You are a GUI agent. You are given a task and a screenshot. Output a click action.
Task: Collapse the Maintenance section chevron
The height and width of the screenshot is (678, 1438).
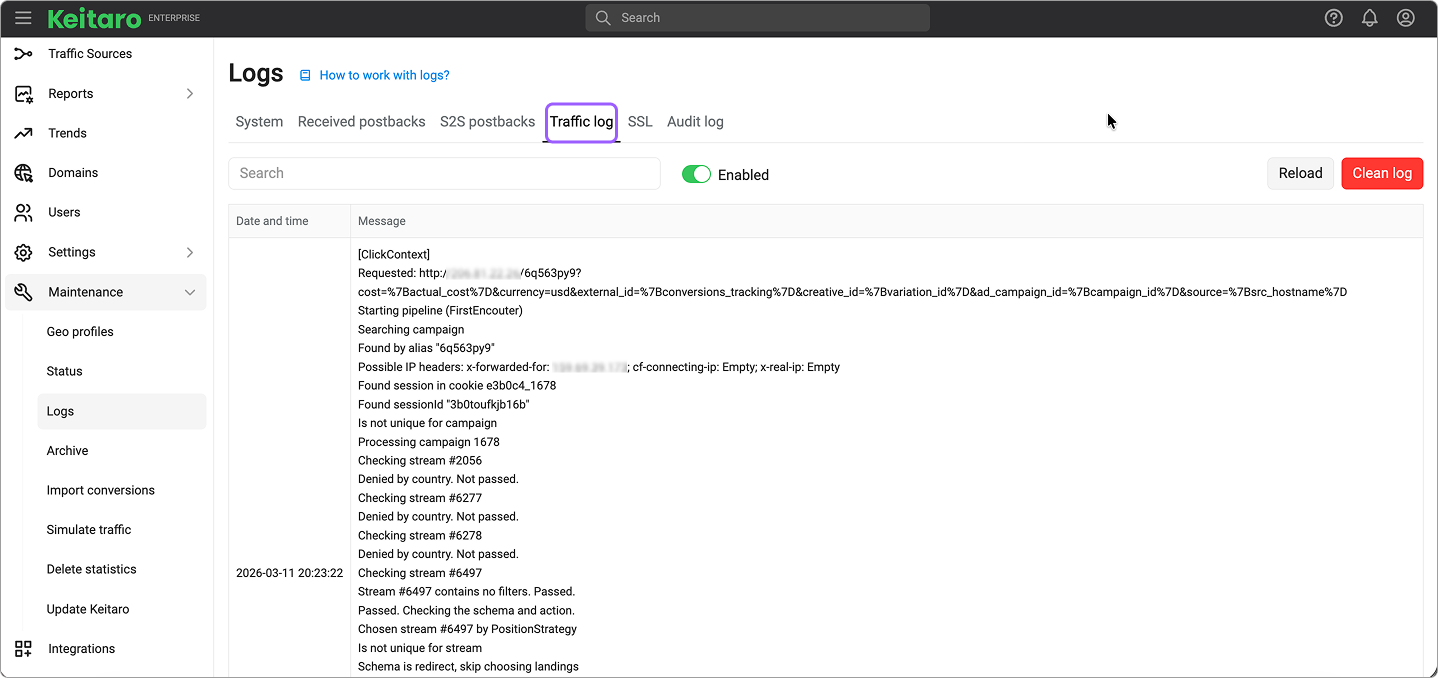[x=190, y=292]
